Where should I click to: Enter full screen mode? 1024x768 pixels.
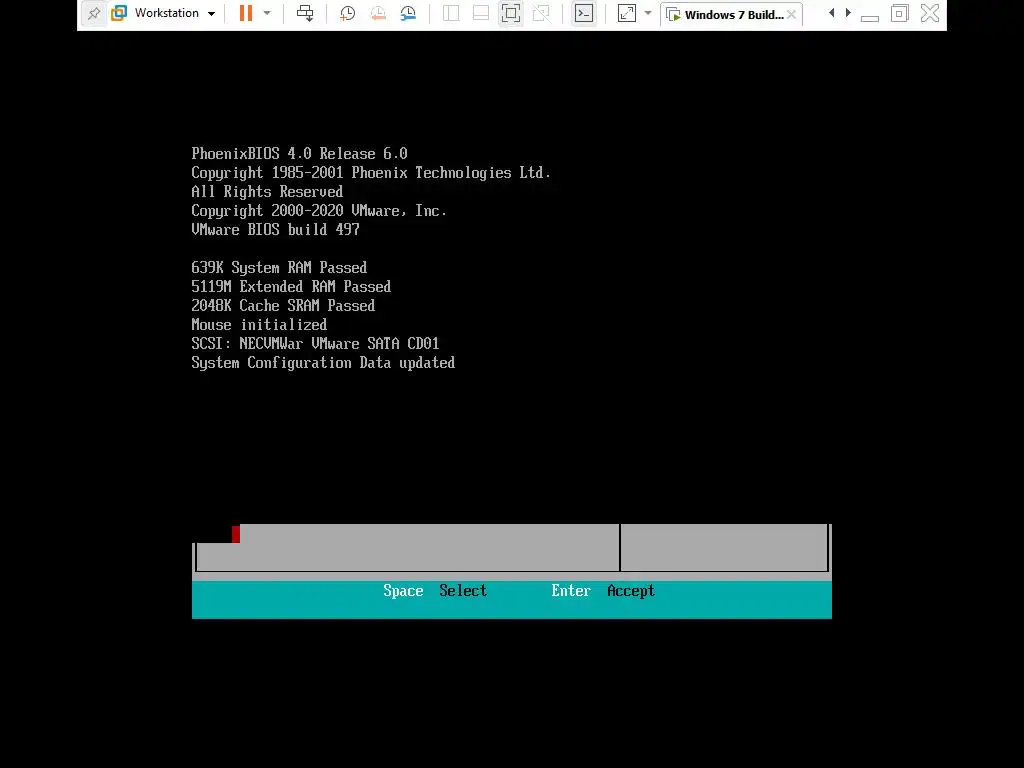pyautogui.click(x=511, y=13)
